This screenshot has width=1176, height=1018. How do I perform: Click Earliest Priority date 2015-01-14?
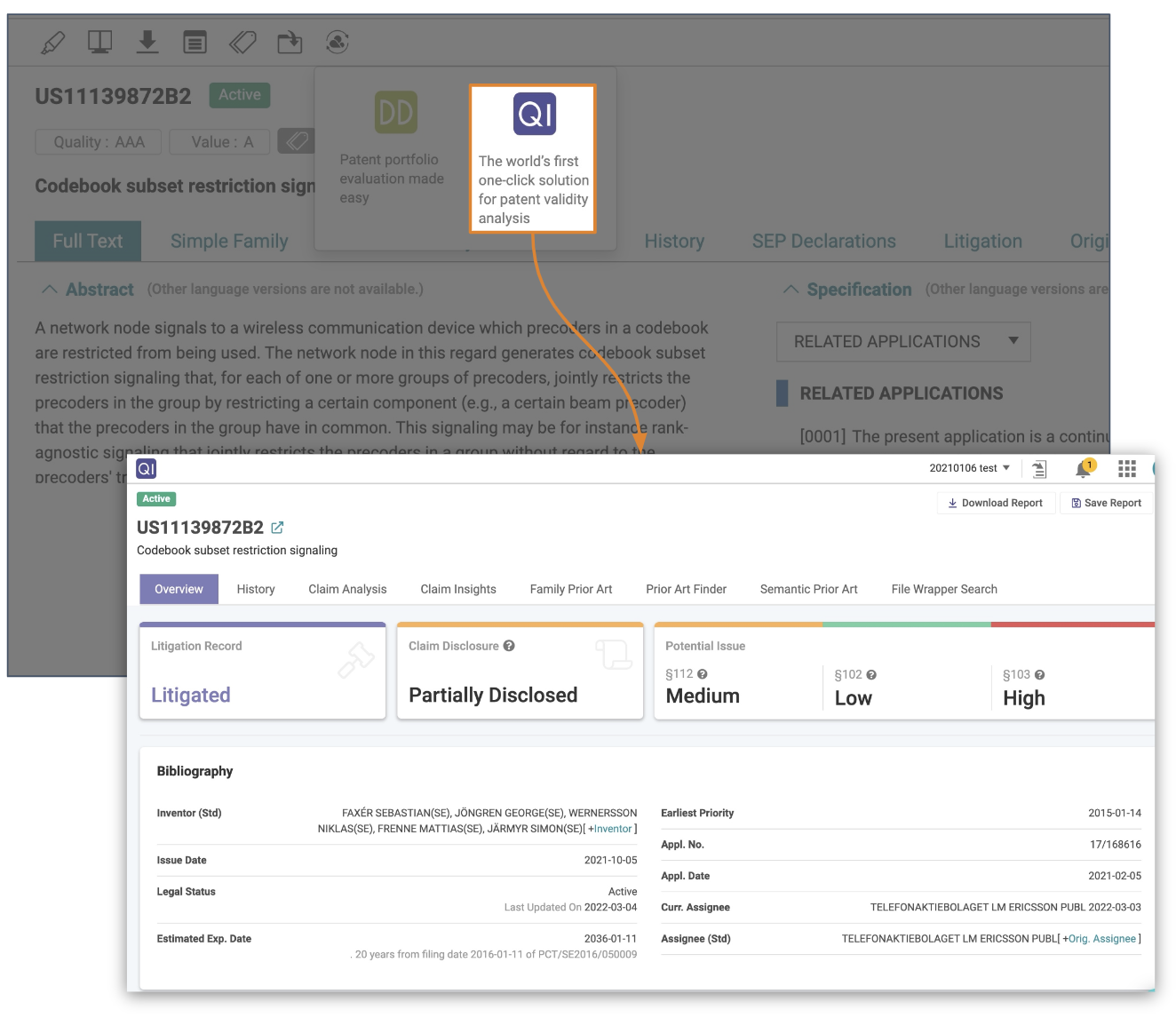[x=1115, y=813]
